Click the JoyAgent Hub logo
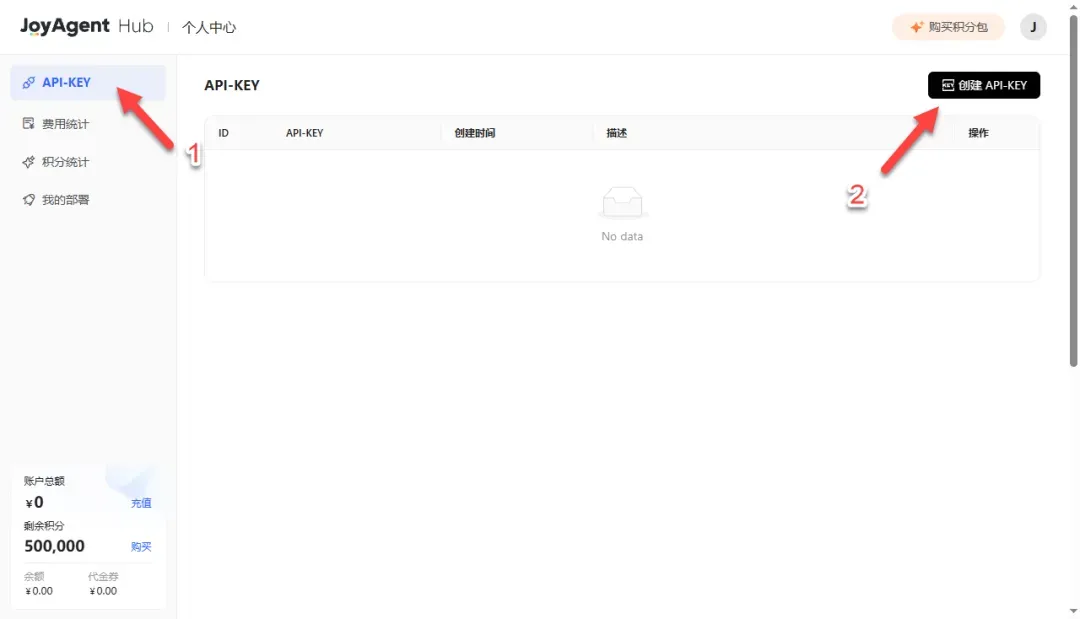Image resolution: width=1080 pixels, height=619 pixels. point(87,26)
